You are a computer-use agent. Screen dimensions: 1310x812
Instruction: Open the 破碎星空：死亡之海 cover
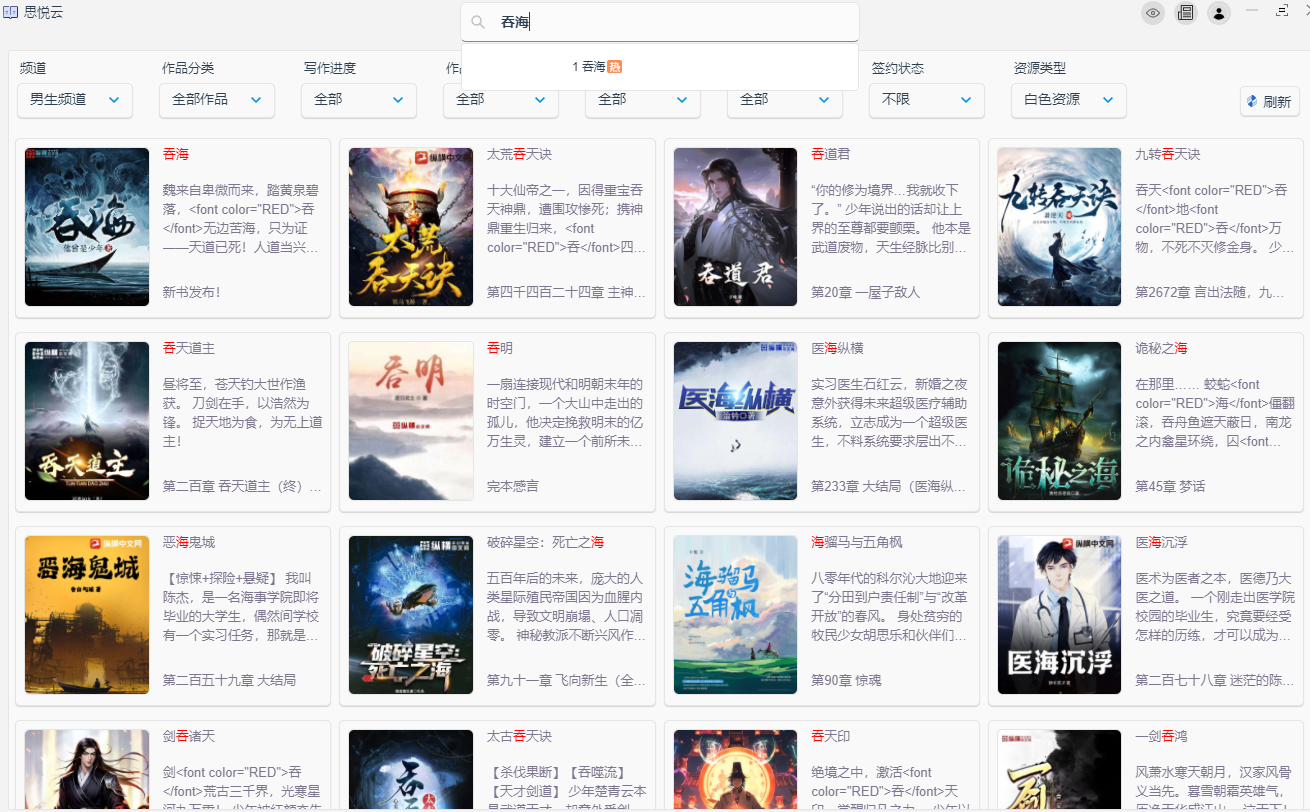click(411, 615)
